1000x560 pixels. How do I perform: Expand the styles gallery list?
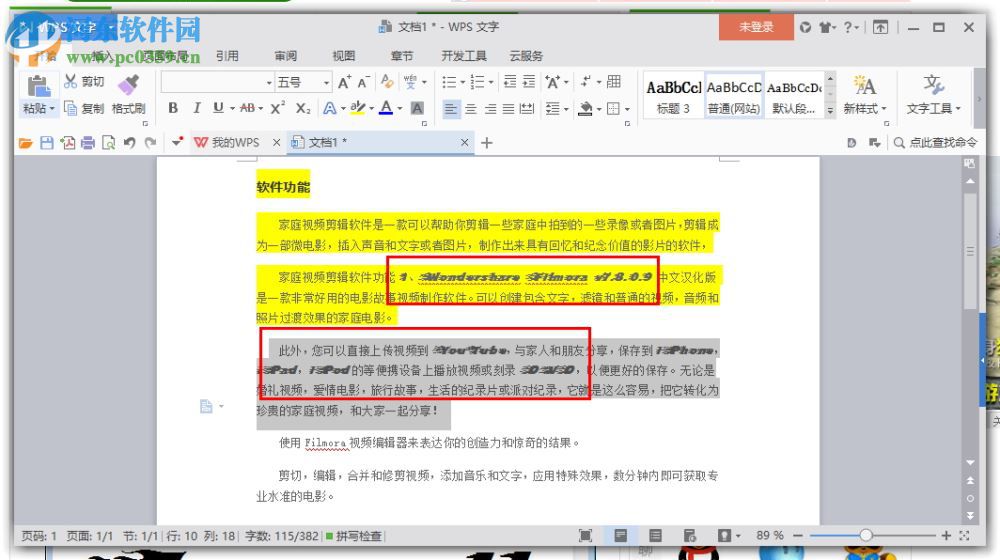coord(830,110)
